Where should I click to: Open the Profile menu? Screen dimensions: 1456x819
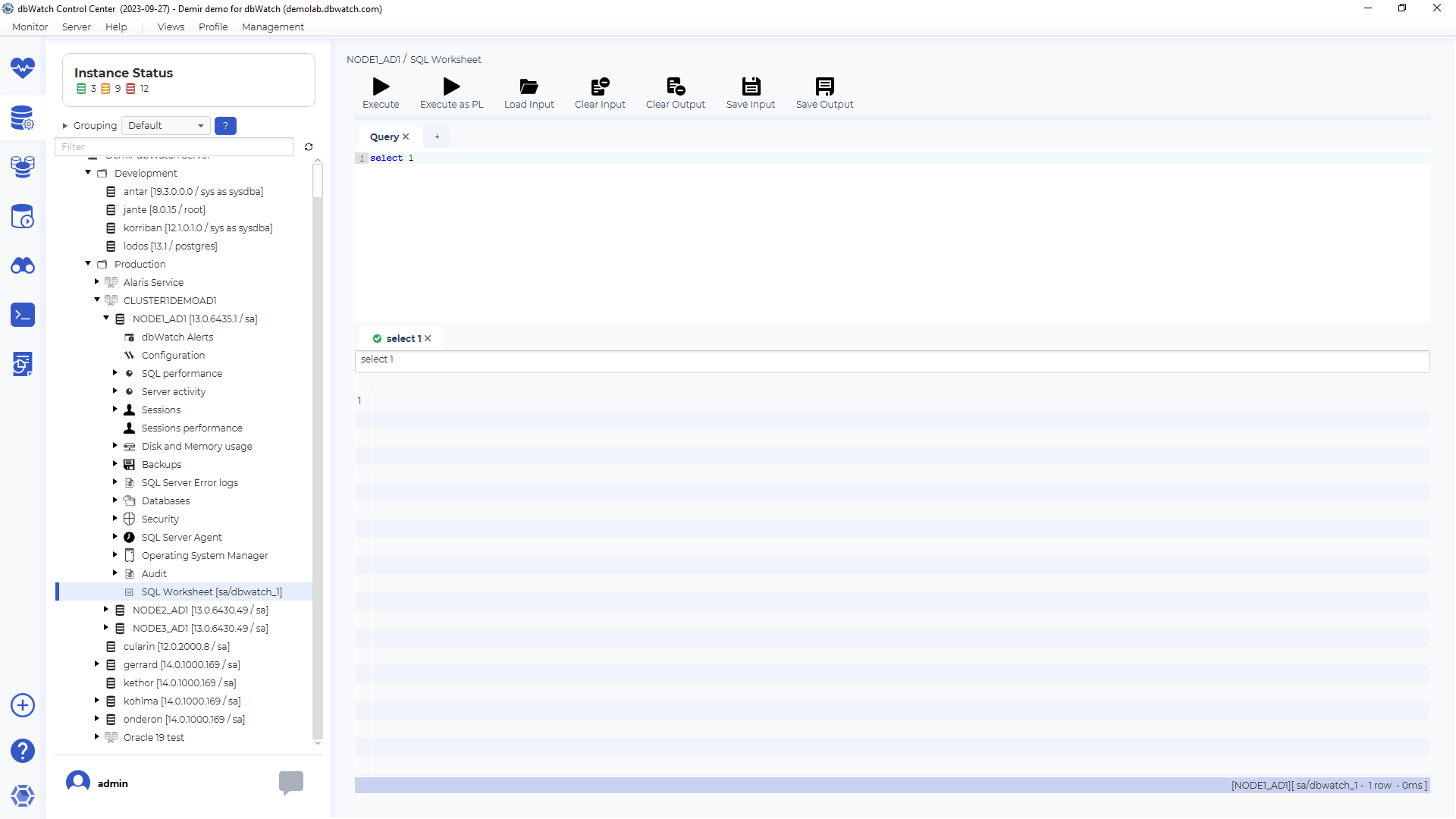[x=213, y=27]
